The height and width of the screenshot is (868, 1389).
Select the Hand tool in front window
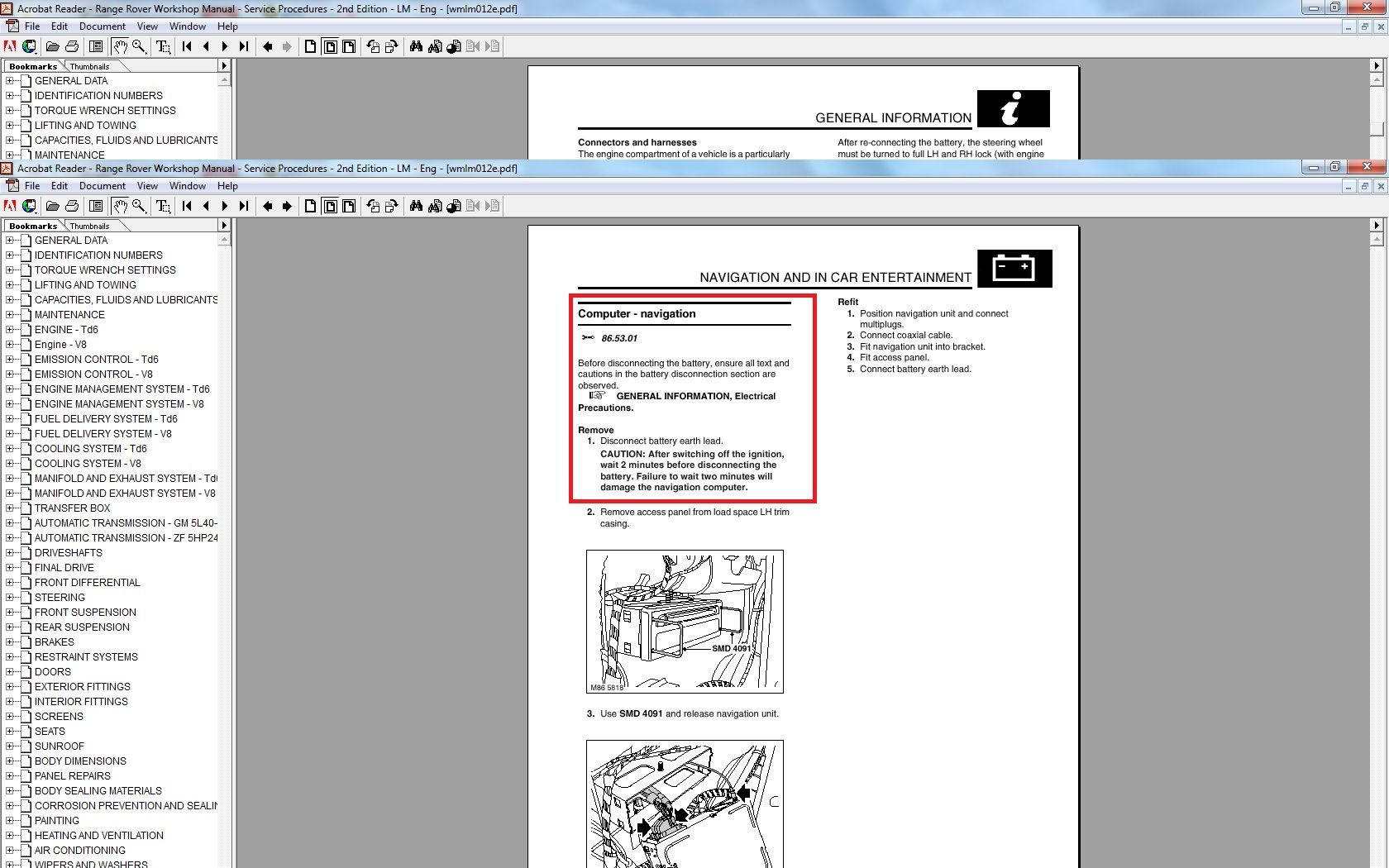tap(120, 206)
